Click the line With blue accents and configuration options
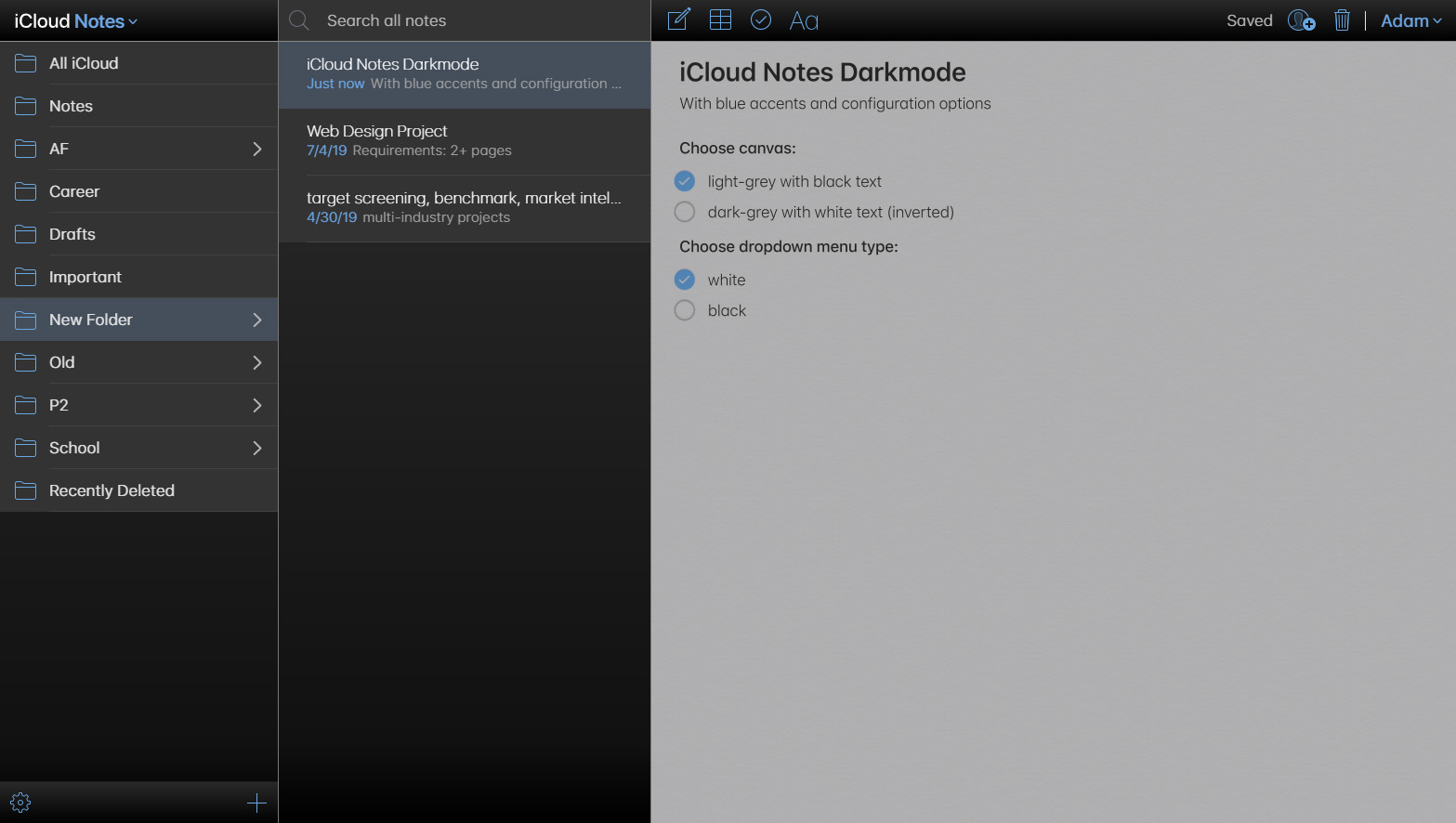This screenshot has height=823, width=1456. (835, 103)
